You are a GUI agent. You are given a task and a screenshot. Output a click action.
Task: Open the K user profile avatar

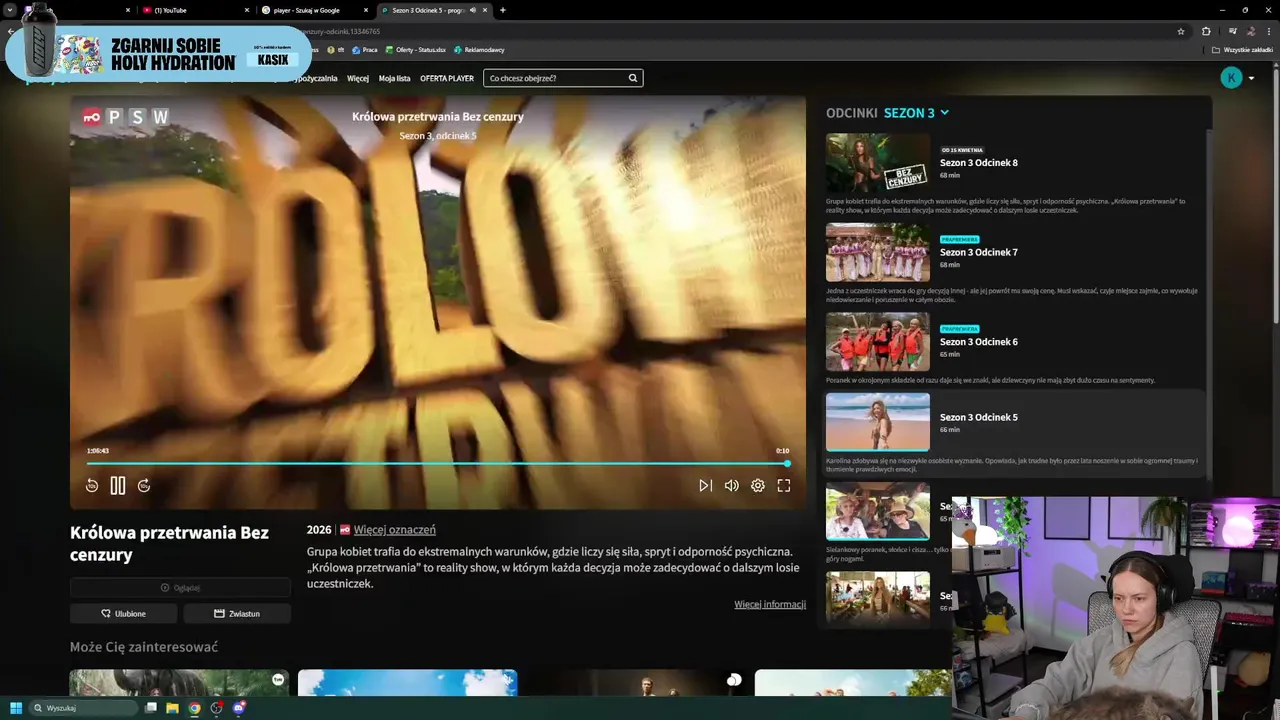pyautogui.click(x=1231, y=77)
